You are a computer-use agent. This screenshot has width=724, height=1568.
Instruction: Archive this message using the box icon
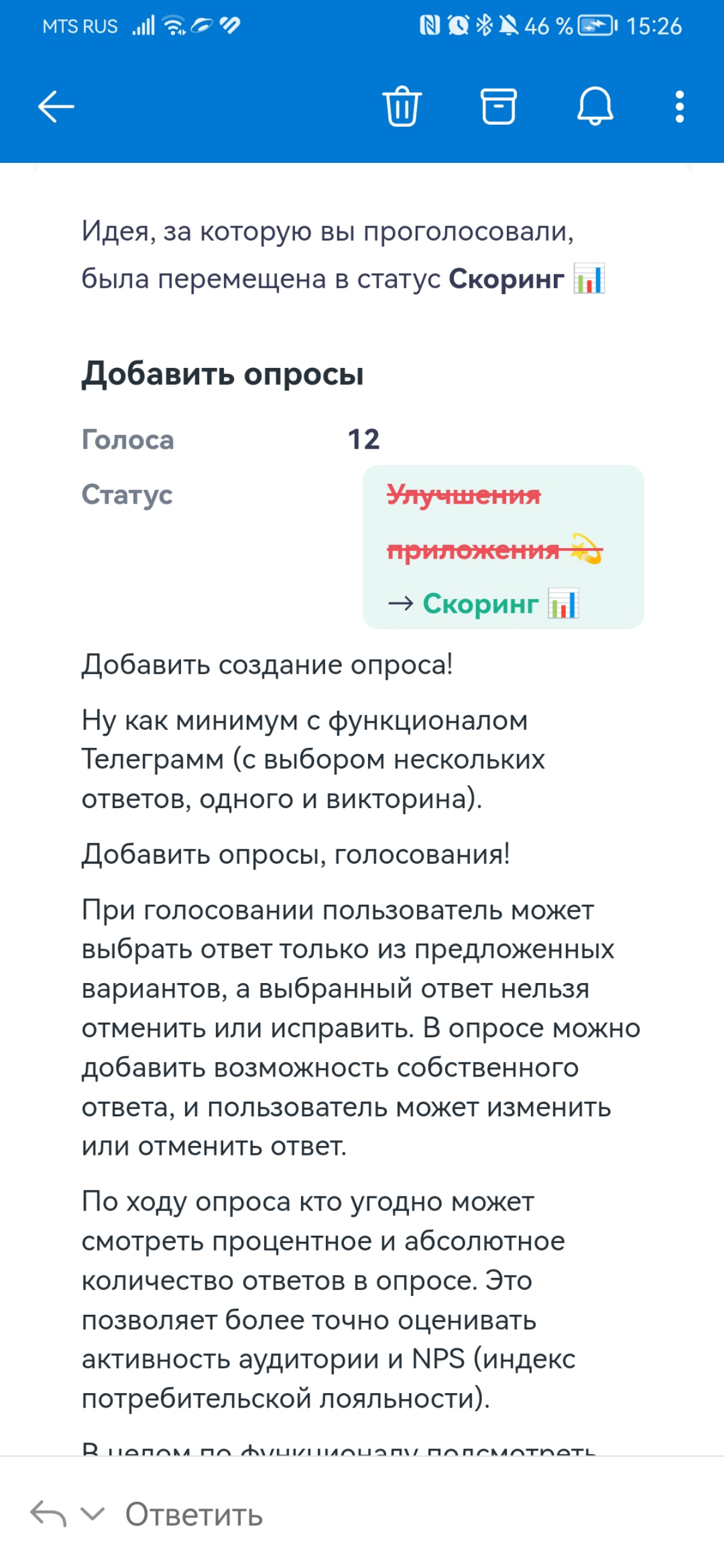(x=498, y=107)
